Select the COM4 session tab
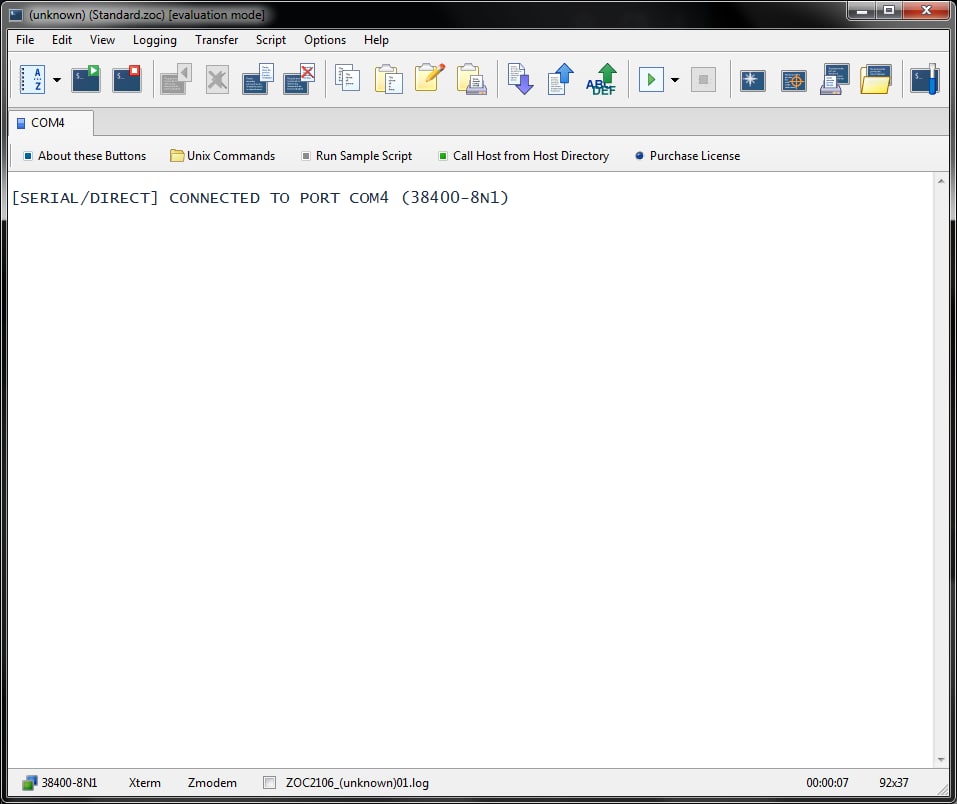 (51, 123)
